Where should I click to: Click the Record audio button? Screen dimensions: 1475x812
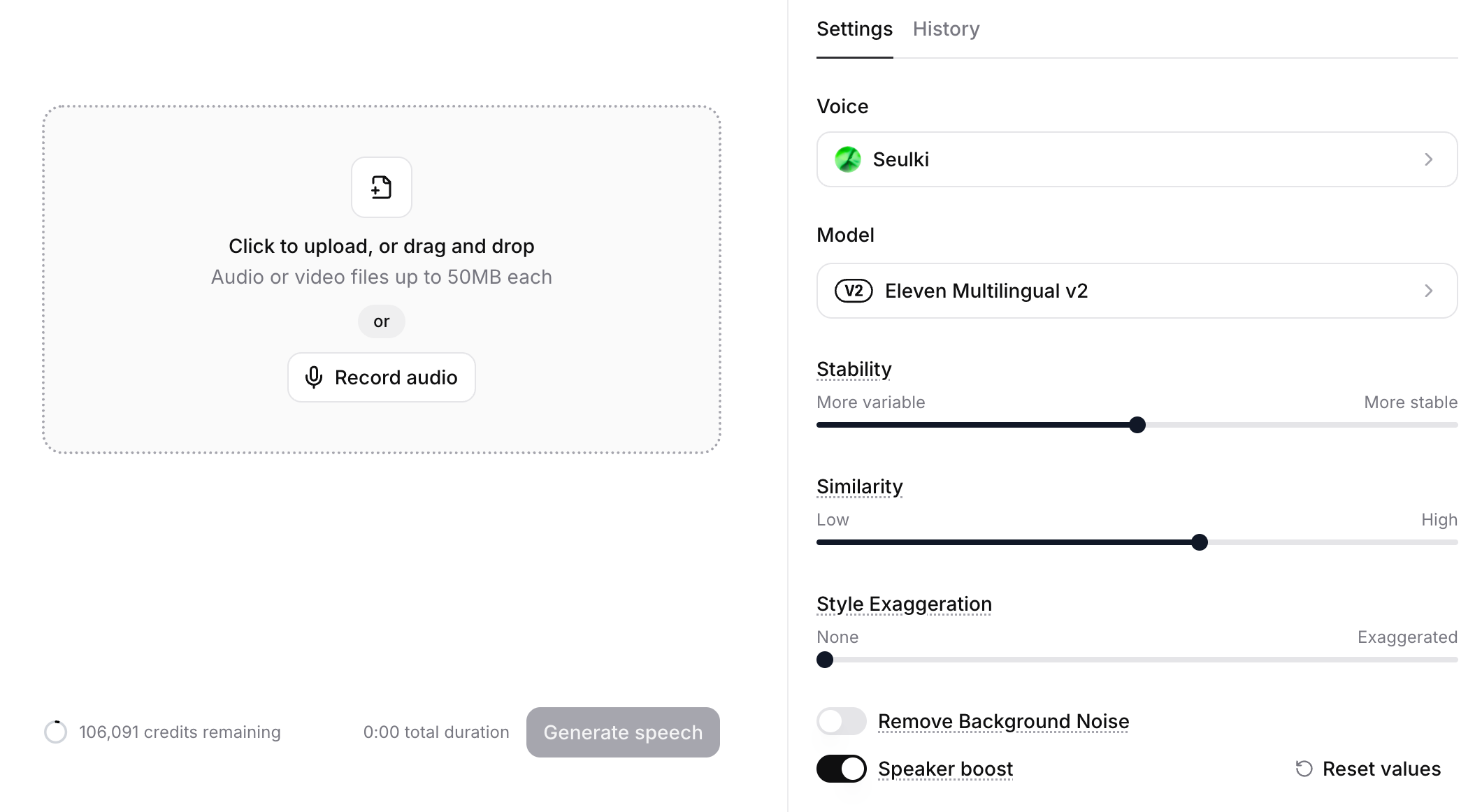click(382, 377)
